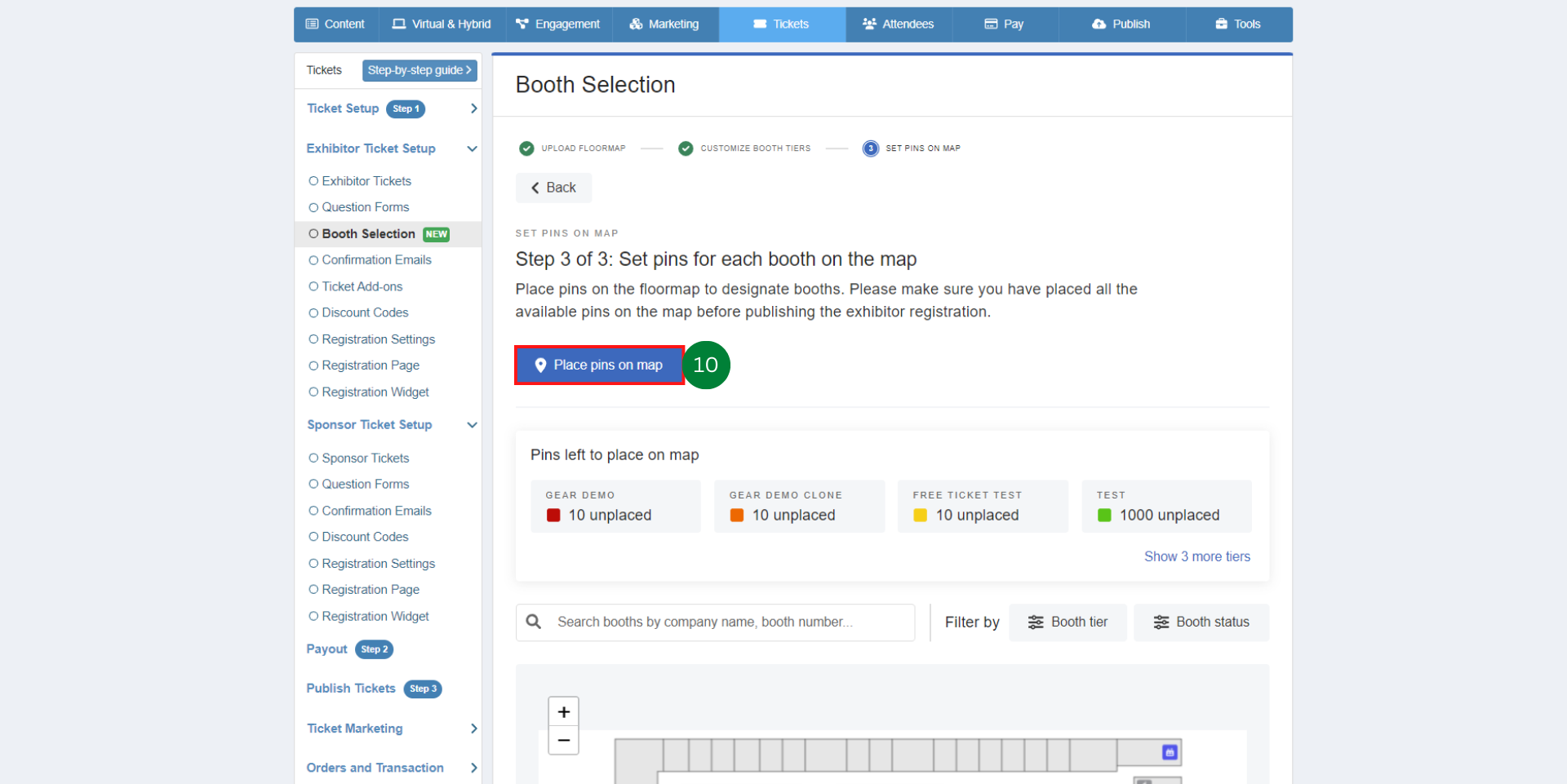Open the Attendees tab
Viewport: 1567px width, 784px height.
tap(899, 24)
